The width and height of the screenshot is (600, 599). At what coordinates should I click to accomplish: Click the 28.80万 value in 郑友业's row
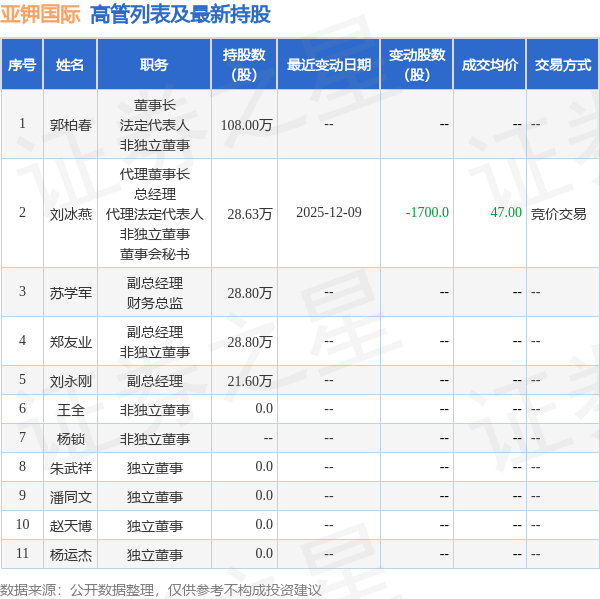pyautogui.click(x=249, y=342)
